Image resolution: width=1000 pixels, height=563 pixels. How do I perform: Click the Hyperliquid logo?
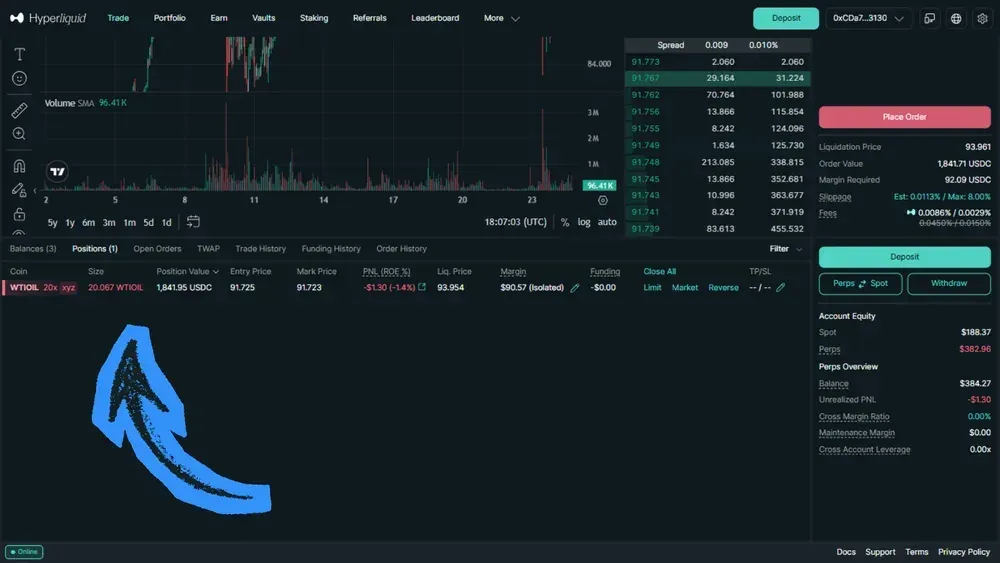point(48,18)
